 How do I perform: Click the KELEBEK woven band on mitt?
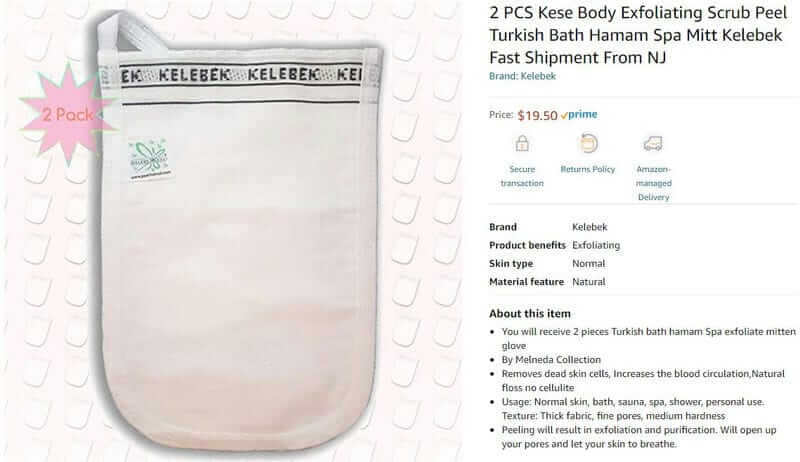[x=241, y=75]
